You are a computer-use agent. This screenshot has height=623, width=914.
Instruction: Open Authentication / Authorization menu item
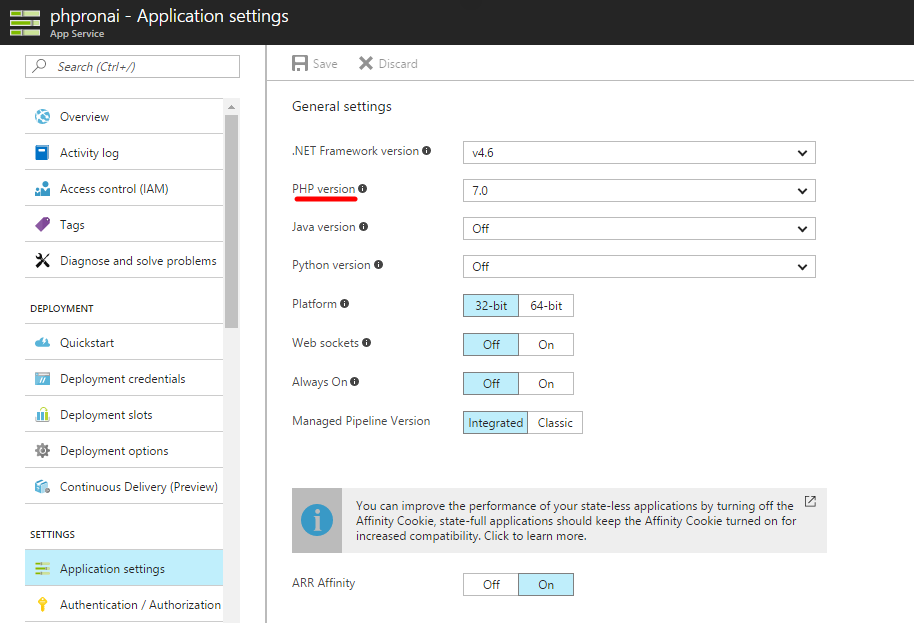coord(124,604)
